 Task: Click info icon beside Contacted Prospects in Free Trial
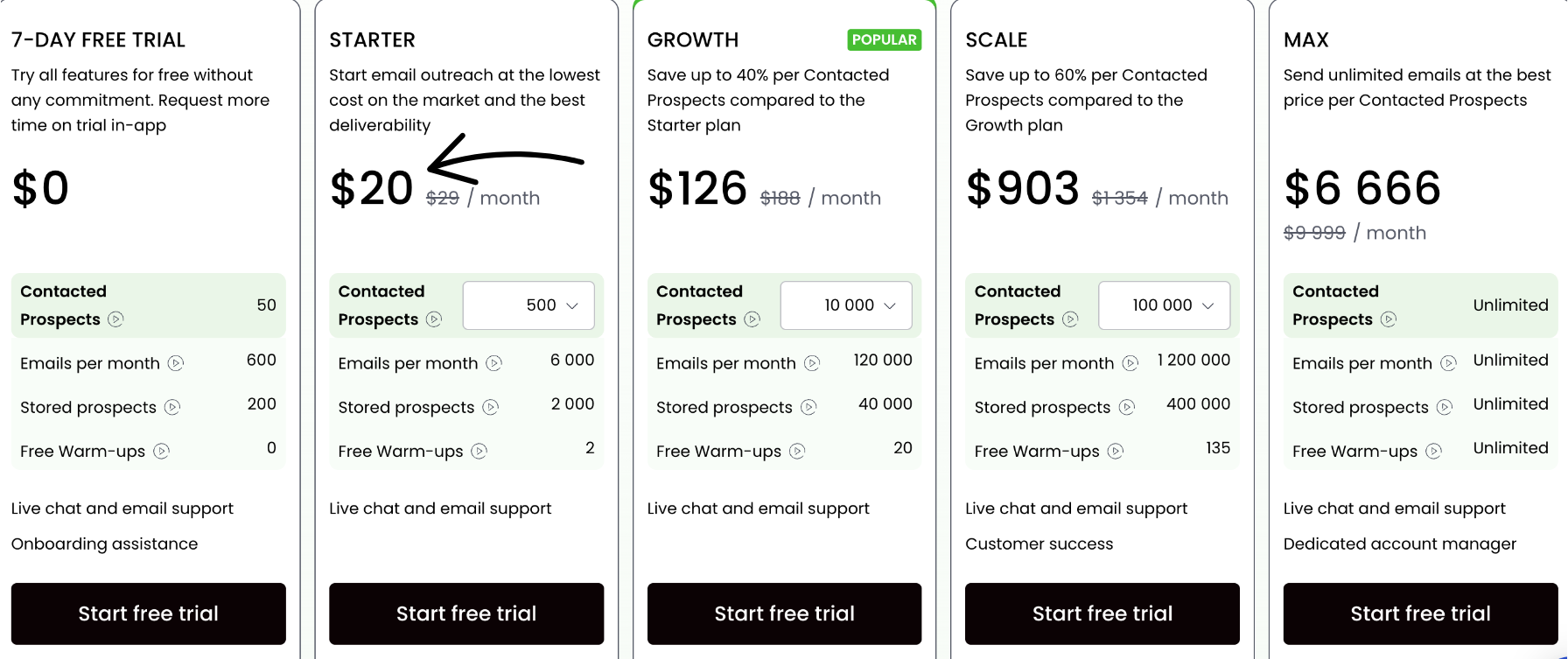pos(115,319)
